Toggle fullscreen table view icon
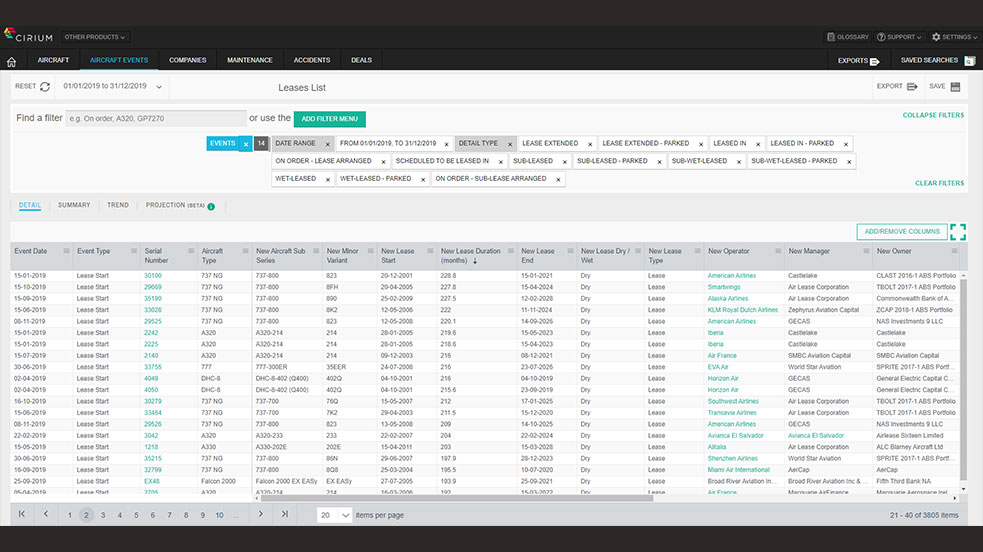Screen dimensions: 983x552 pyautogui.click(x=958, y=232)
